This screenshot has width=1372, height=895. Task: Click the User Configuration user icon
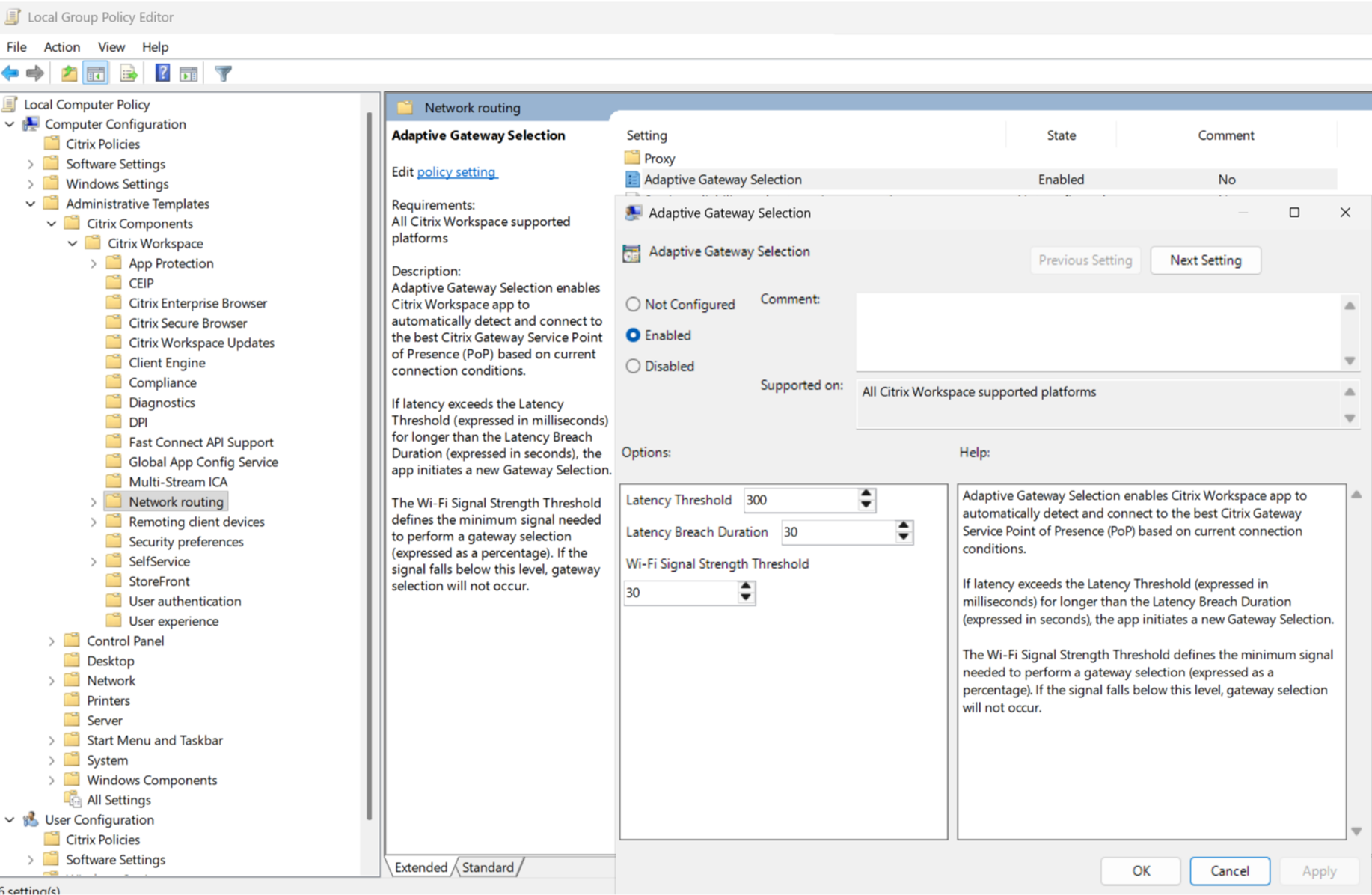[31, 819]
